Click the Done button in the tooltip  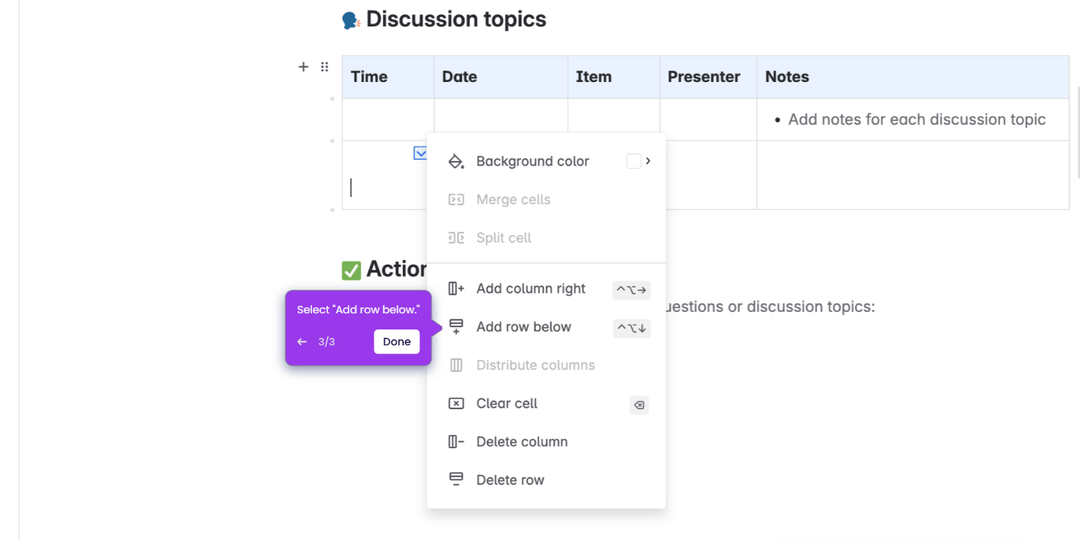[x=397, y=342]
